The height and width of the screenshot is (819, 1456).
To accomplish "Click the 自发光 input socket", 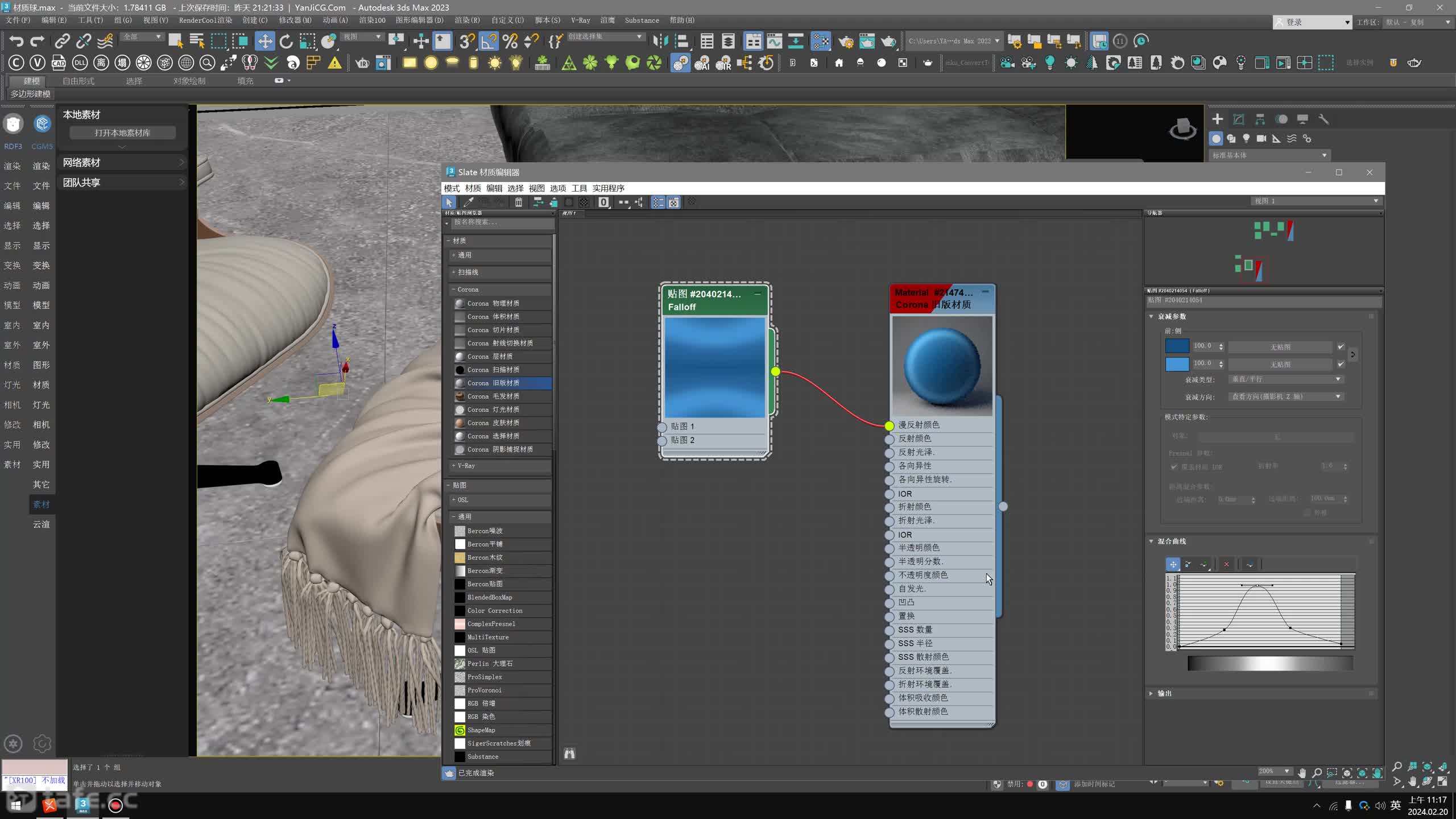I will (890, 589).
